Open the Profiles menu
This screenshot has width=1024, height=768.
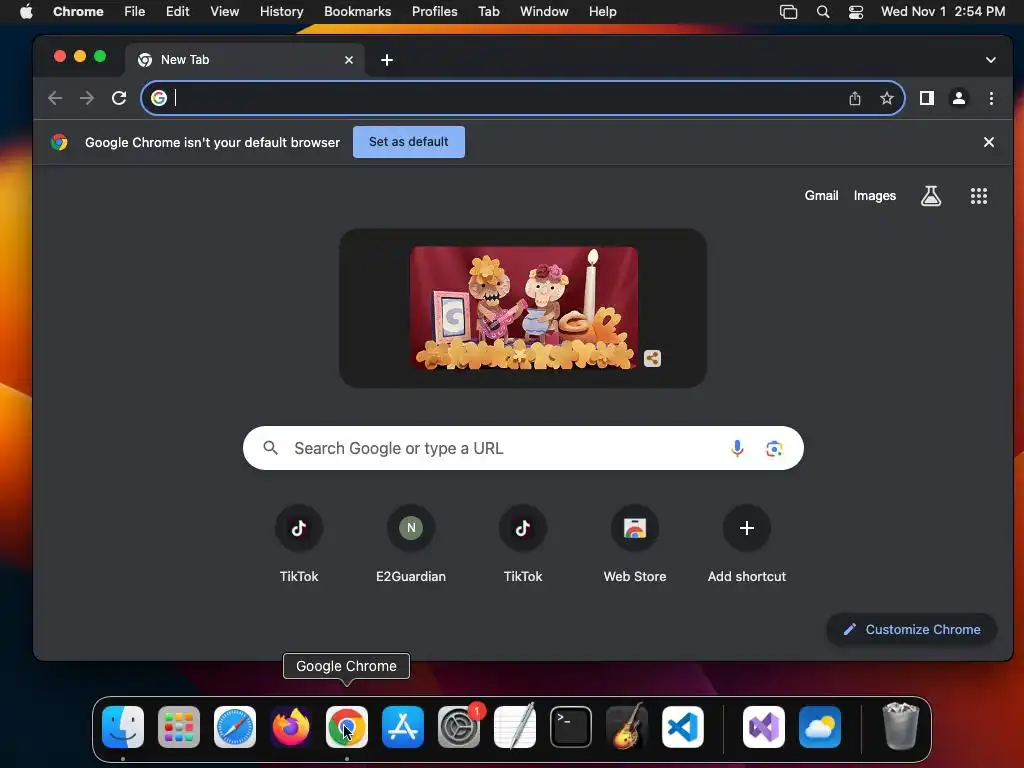click(434, 12)
